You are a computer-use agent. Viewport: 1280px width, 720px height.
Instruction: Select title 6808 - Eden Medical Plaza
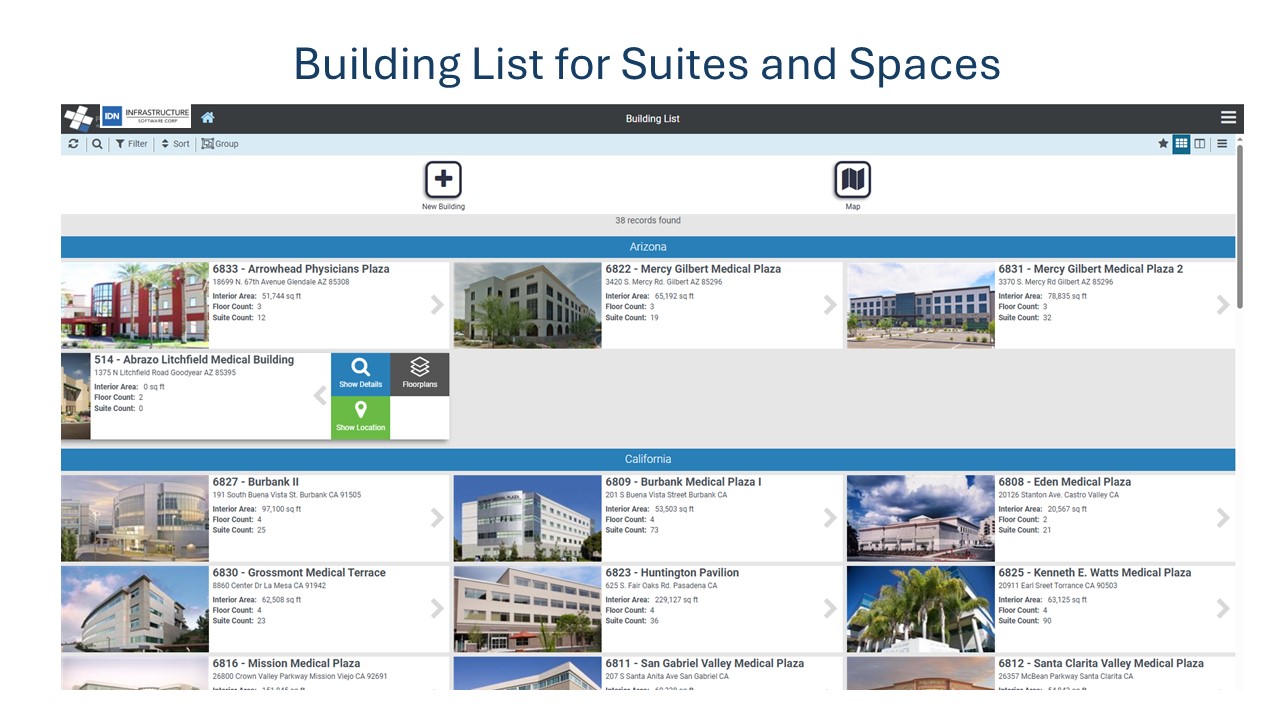[x=1064, y=482]
